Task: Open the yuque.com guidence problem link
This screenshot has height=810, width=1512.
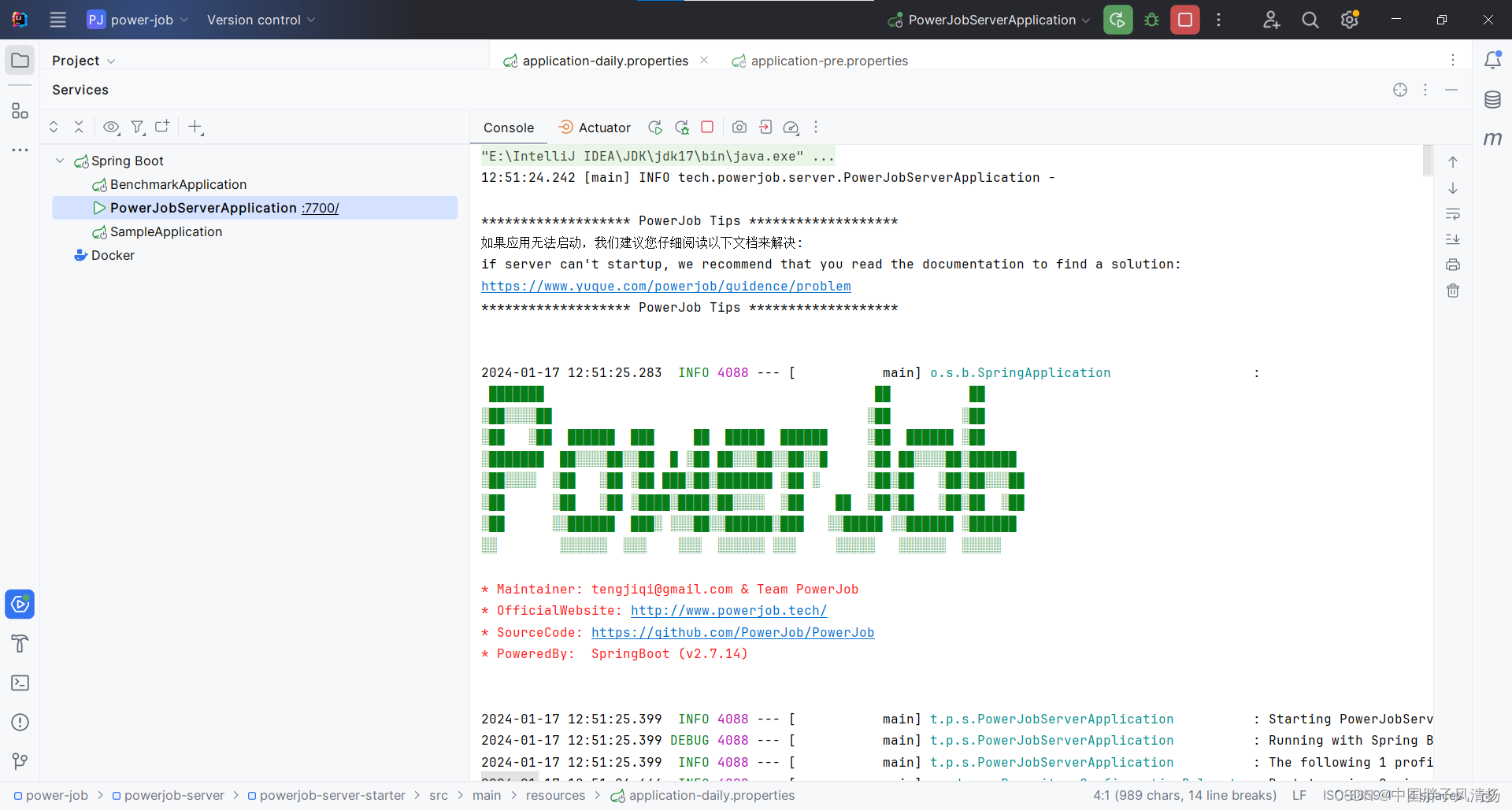Action: (666, 287)
